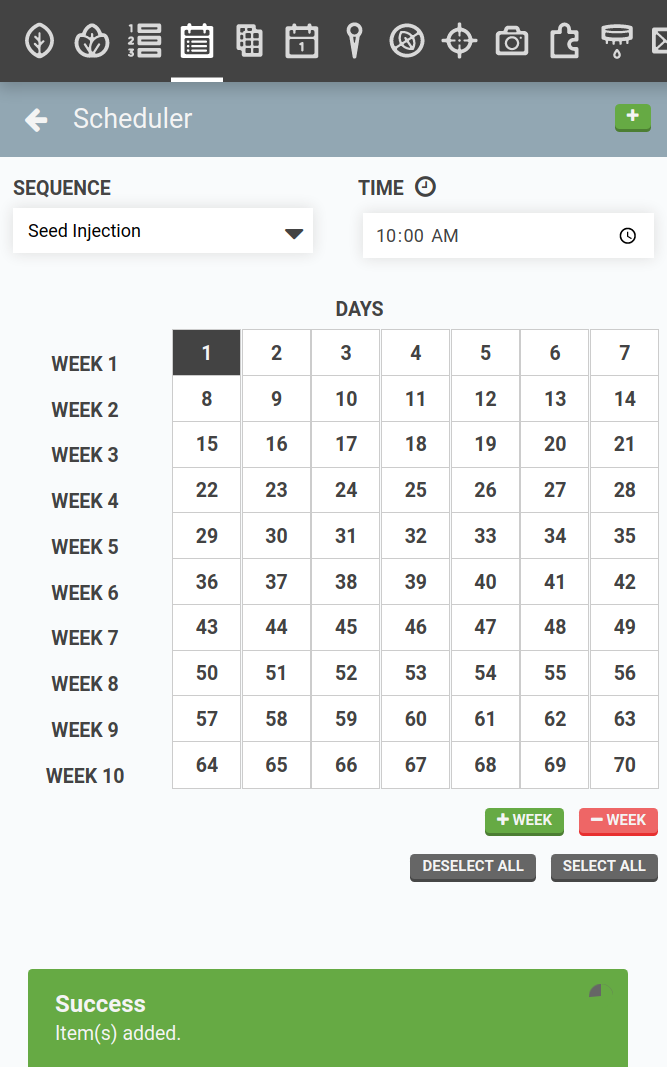
Task: Open the envelope icon at toolbar's right edge
Action: point(661,41)
